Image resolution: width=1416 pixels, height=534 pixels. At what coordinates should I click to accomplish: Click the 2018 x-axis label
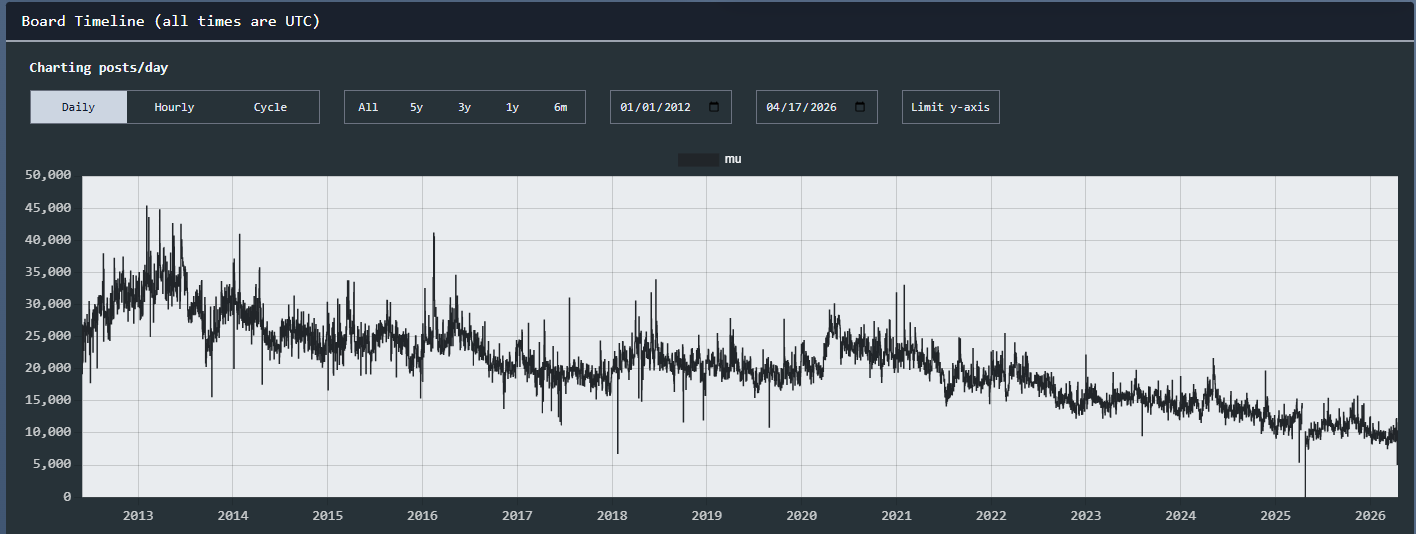[612, 516]
